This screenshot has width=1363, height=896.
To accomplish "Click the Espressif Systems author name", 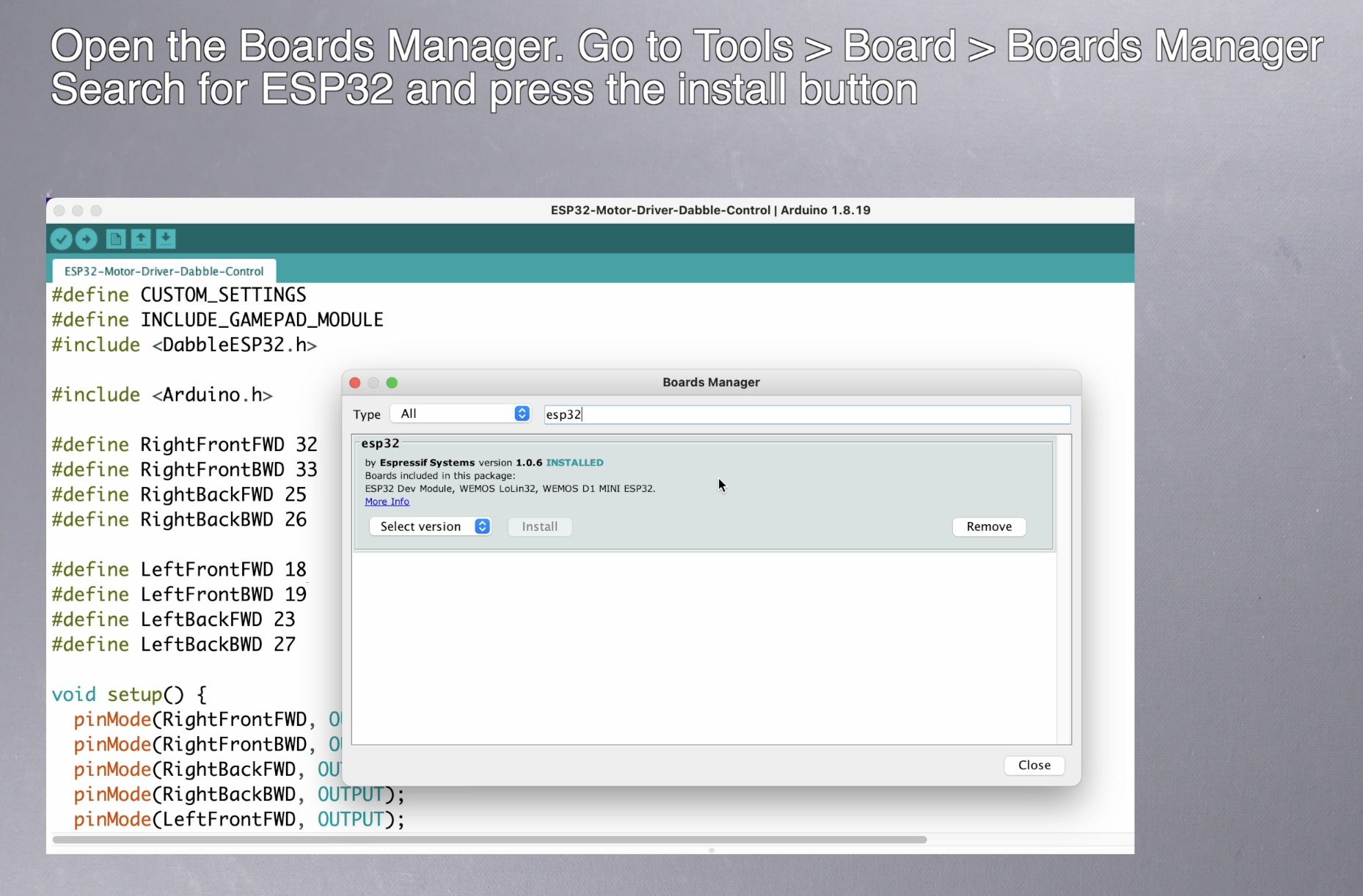I will click(427, 463).
